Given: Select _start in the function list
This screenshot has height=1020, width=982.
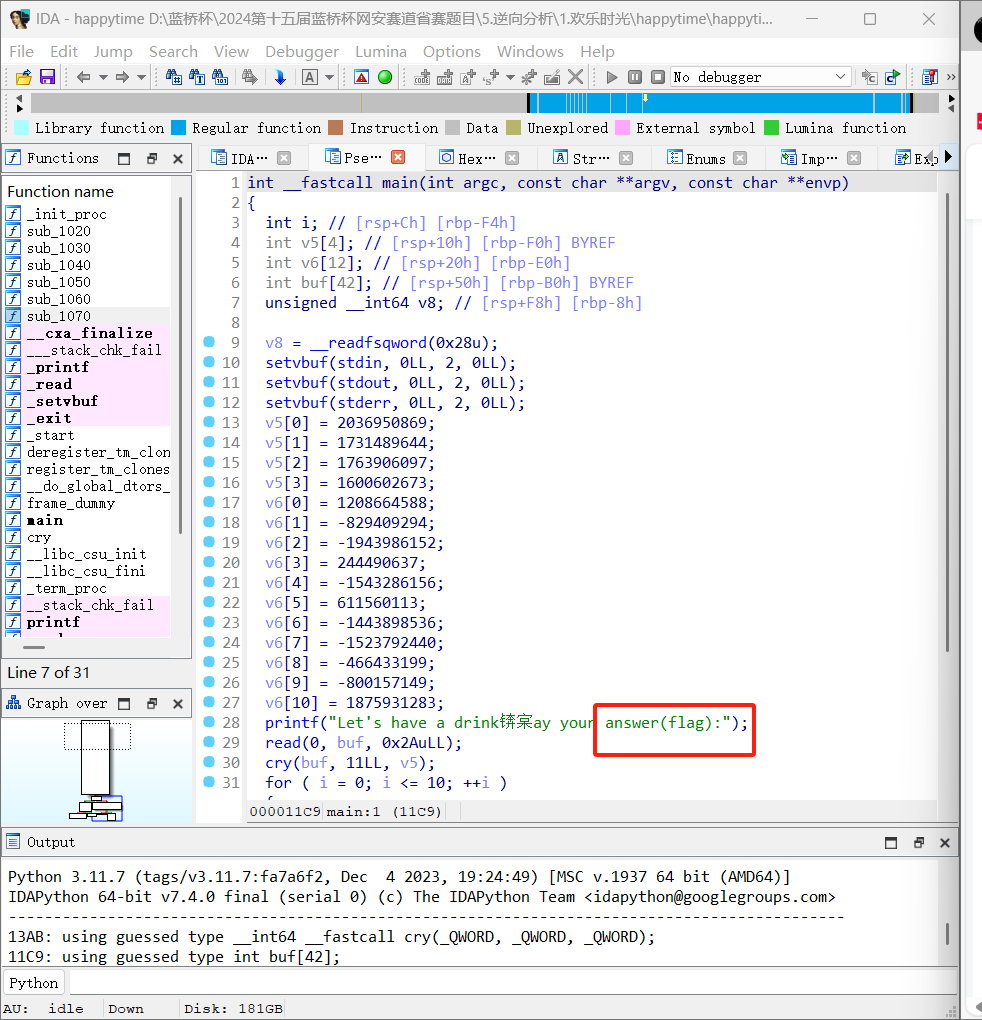Looking at the screenshot, I should tap(50, 435).
